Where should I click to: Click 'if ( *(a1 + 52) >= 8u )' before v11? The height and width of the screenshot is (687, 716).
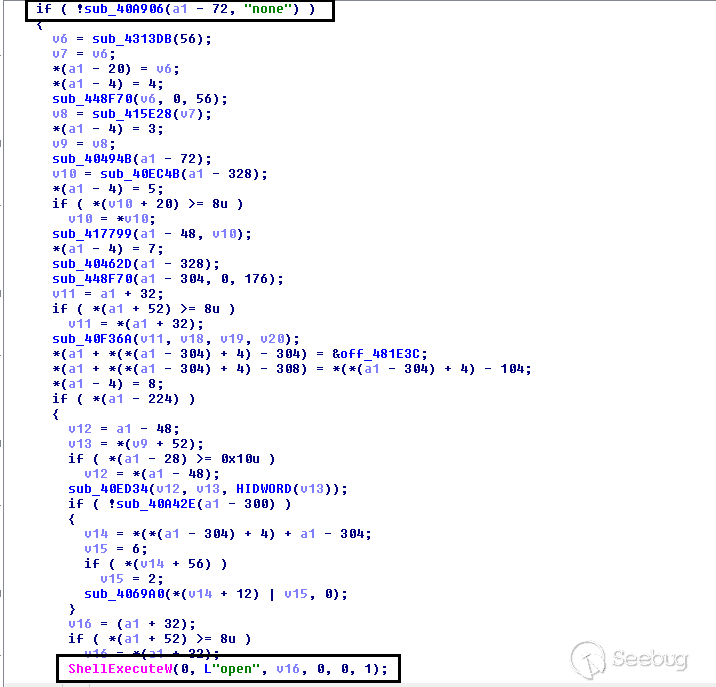pyautogui.click(x=143, y=309)
